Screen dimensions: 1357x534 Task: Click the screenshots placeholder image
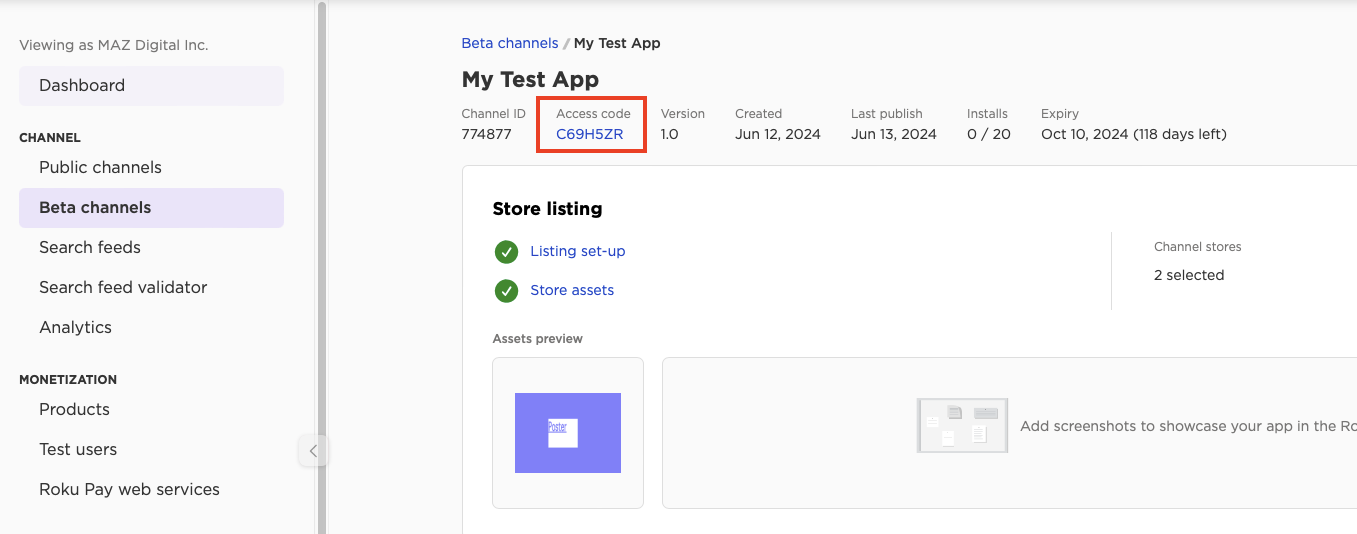pyautogui.click(x=962, y=426)
